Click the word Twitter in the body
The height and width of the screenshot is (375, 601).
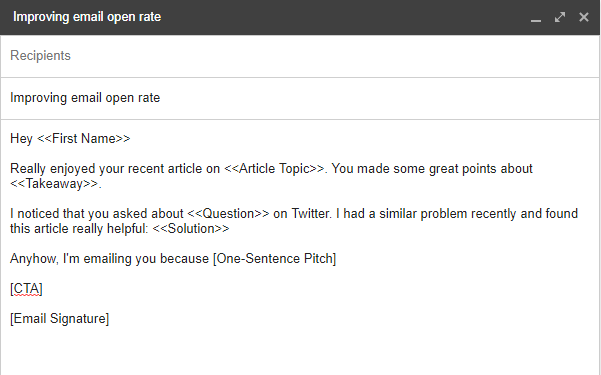click(x=311, y=214)
